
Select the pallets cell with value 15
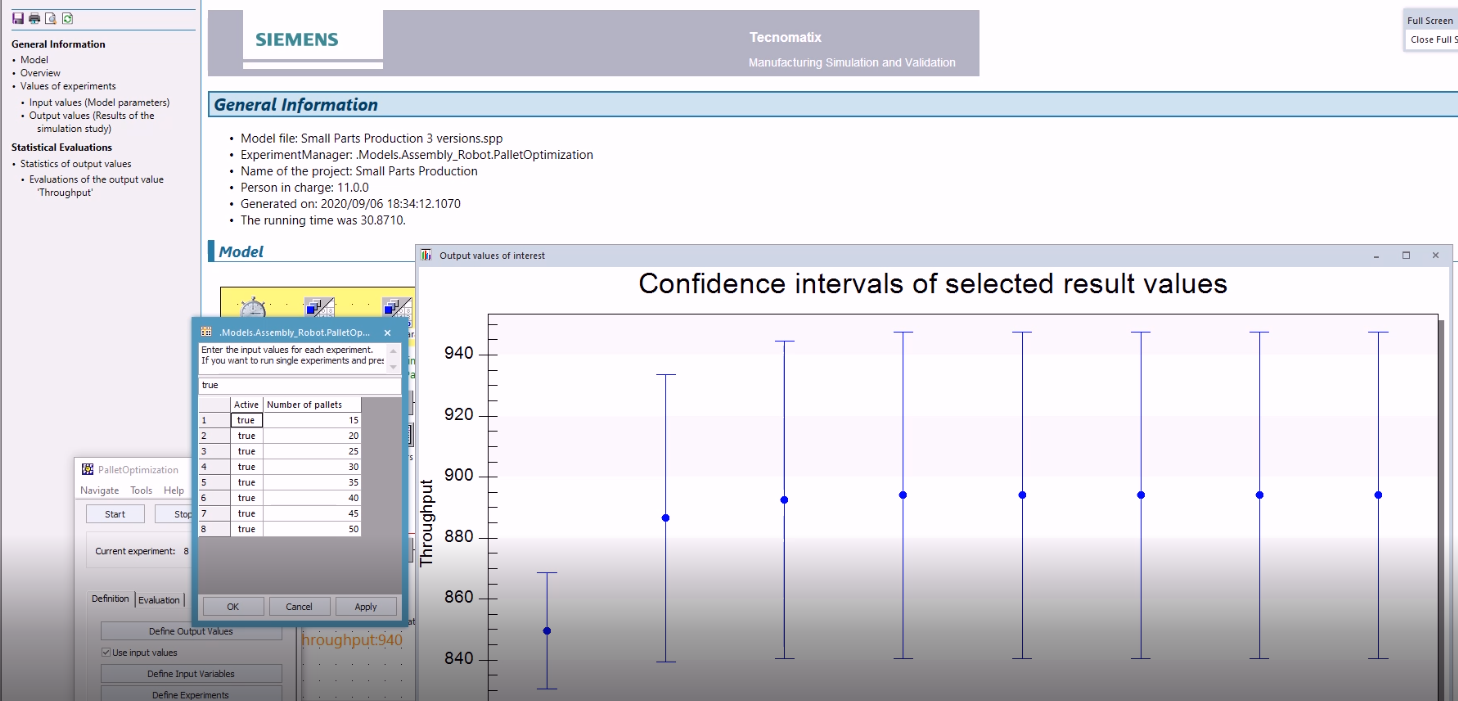pyautogui.click(x=312, y=420)
